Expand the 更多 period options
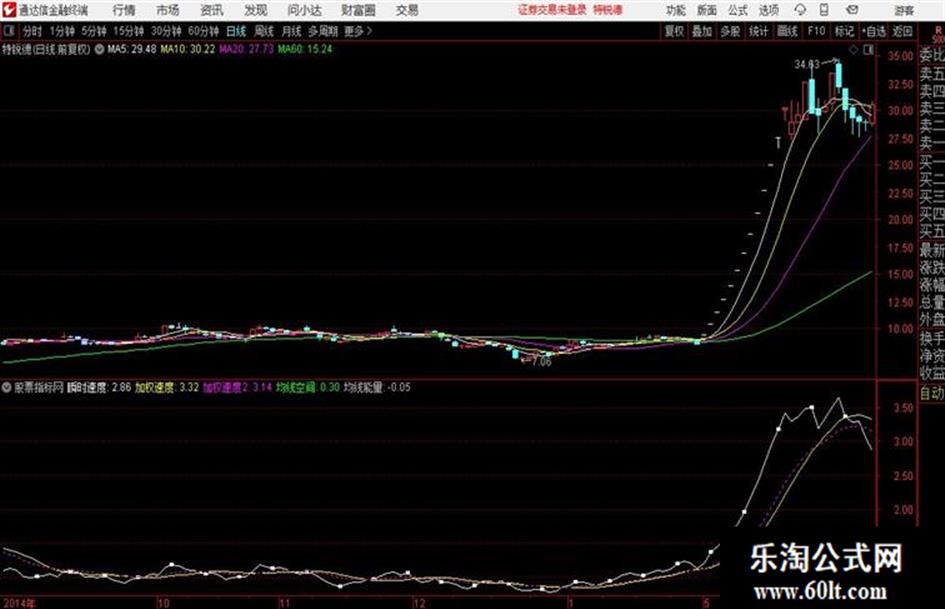Viewport: 945px width, 609px height. coord(358,31)
